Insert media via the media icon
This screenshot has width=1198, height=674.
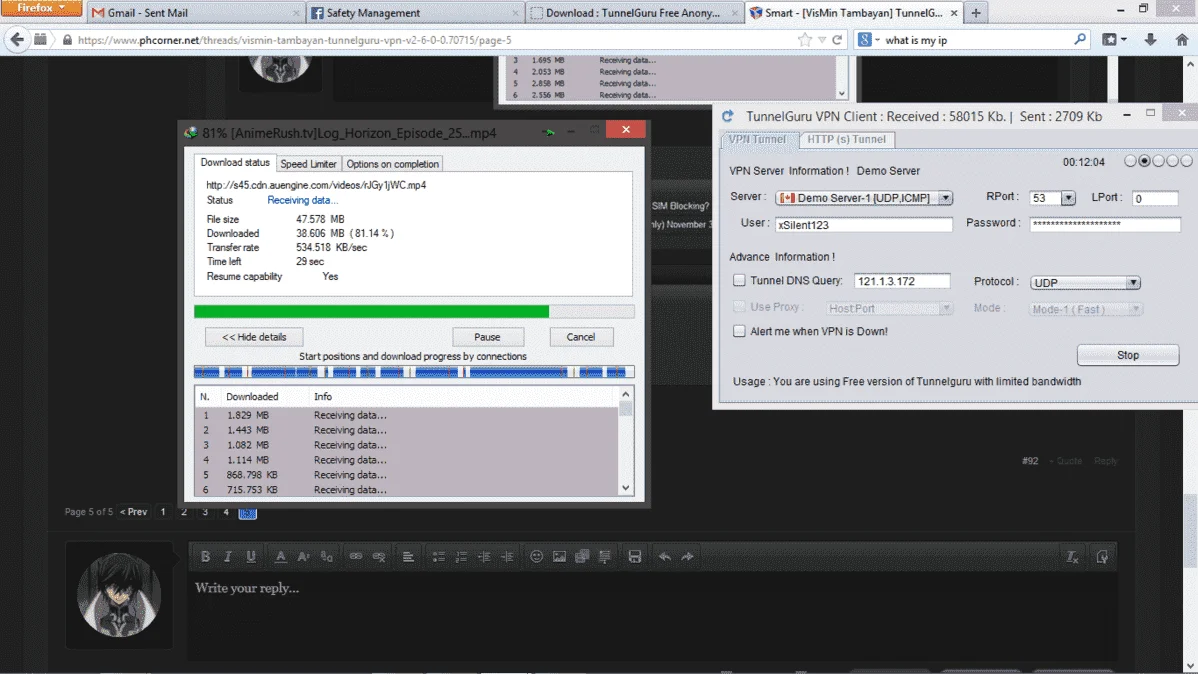pyautogui.click(x=582, y=556)
